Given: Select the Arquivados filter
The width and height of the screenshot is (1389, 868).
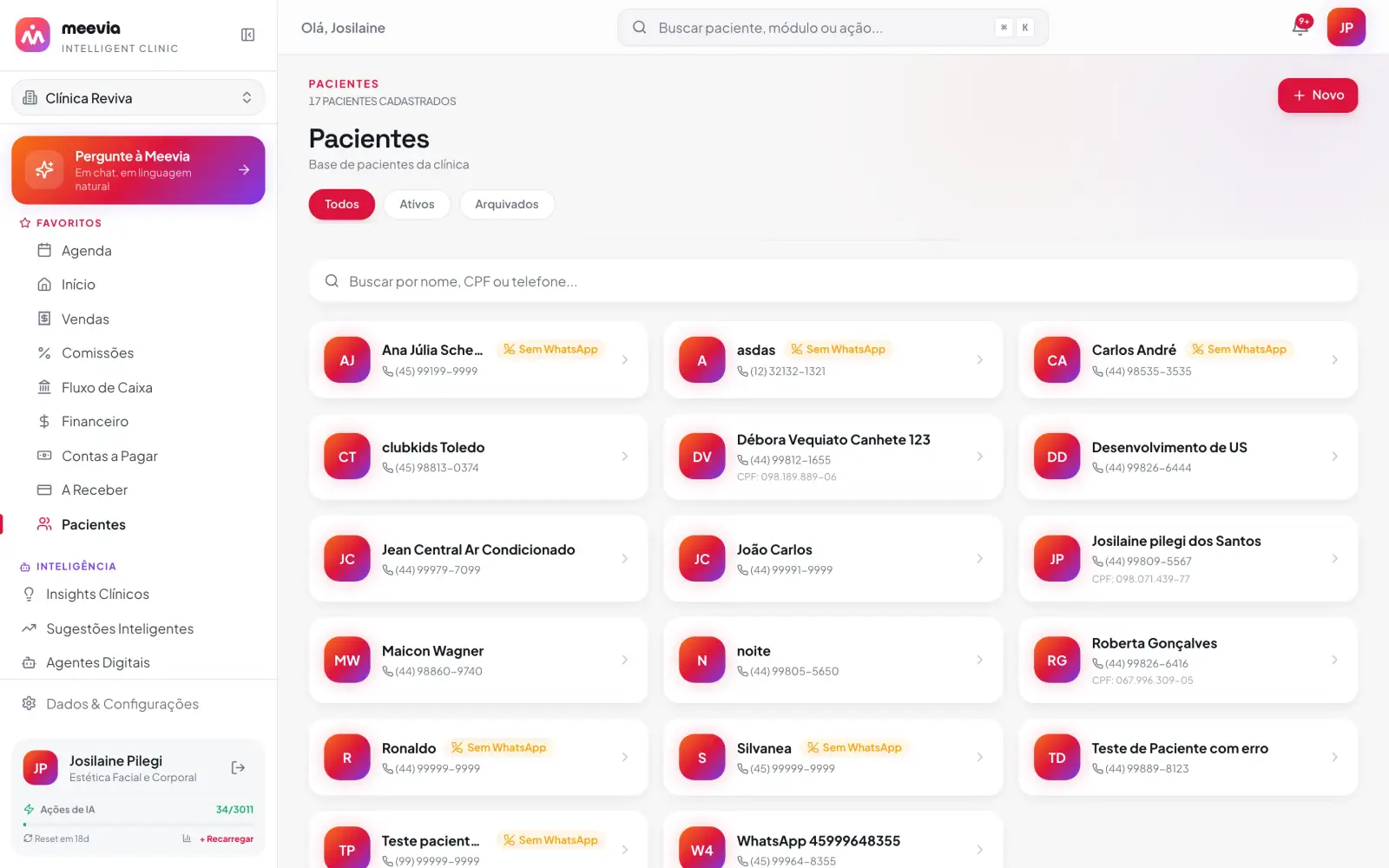Looking at the screenshot, I should 507,204.
